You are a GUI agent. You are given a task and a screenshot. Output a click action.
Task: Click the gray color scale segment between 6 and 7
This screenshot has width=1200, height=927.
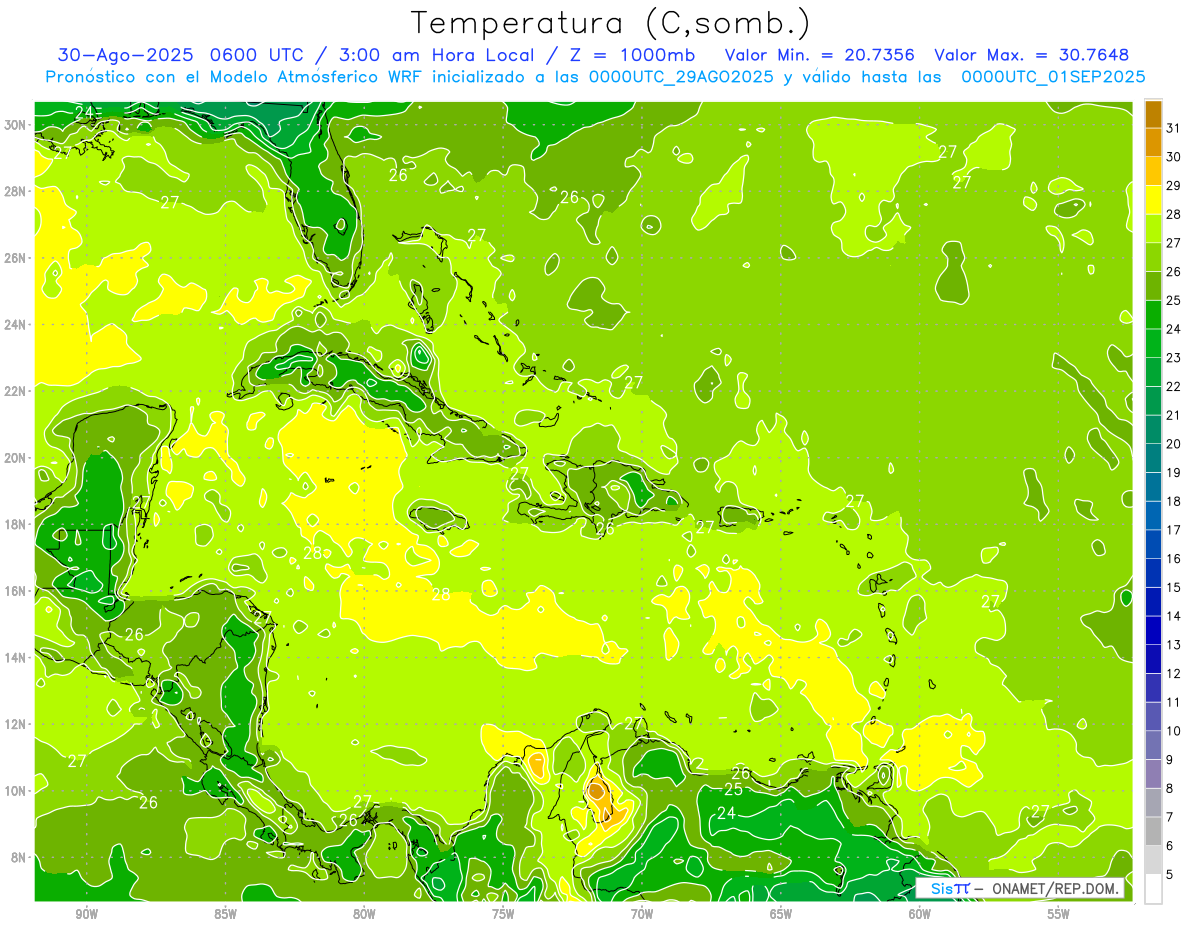pos(1153,831)
